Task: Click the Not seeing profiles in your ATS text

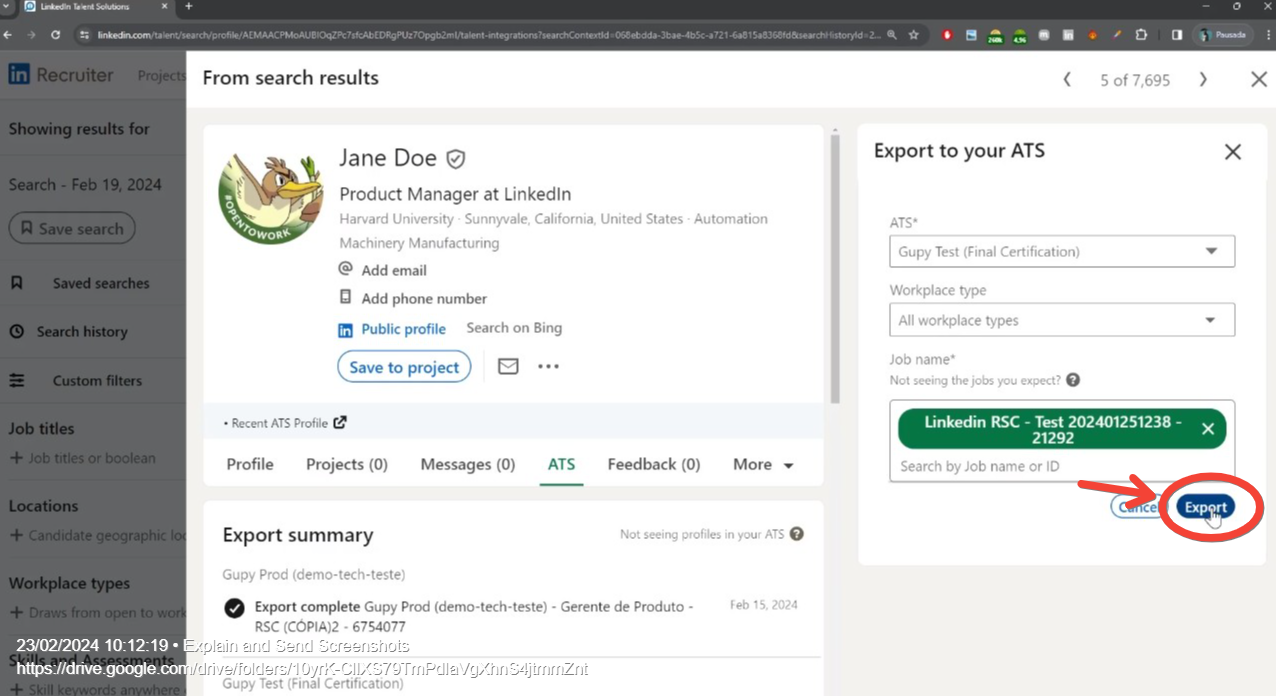Action: 702,534
